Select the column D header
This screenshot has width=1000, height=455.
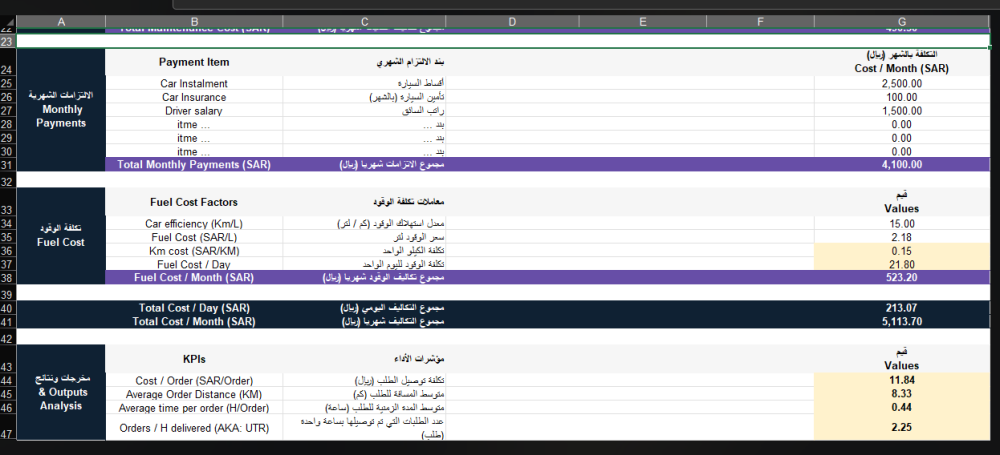pyautogui.click(x=511, y=21)
